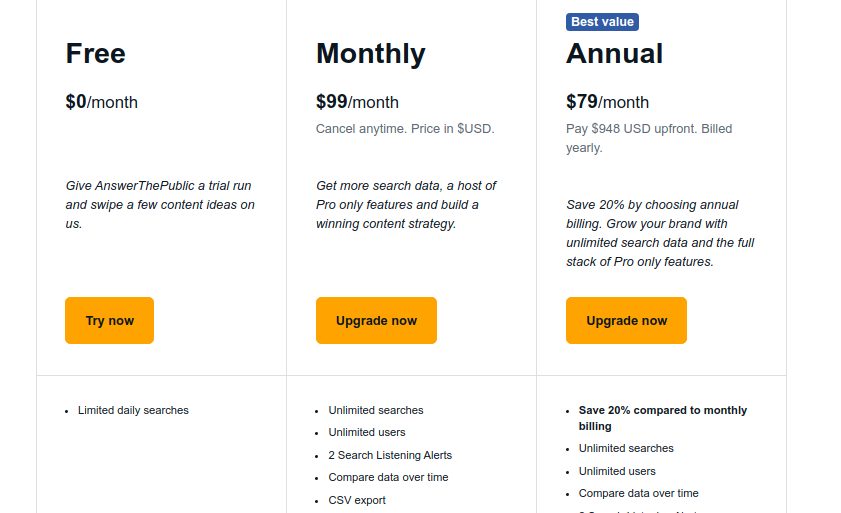Click 'Cancel anytime. Price in $USD.' note
The width and height of the screenshot is (841, 513).
(405, 129)
